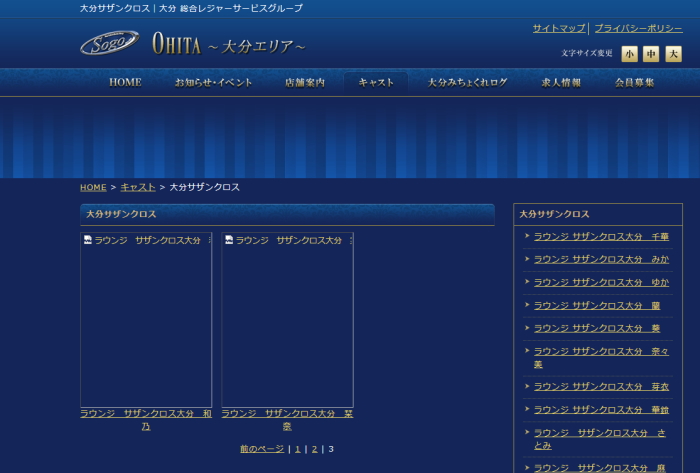Screen dimensions: 700x473
Task: Go to previous page via 前のページ
Action: coord(262,449)
